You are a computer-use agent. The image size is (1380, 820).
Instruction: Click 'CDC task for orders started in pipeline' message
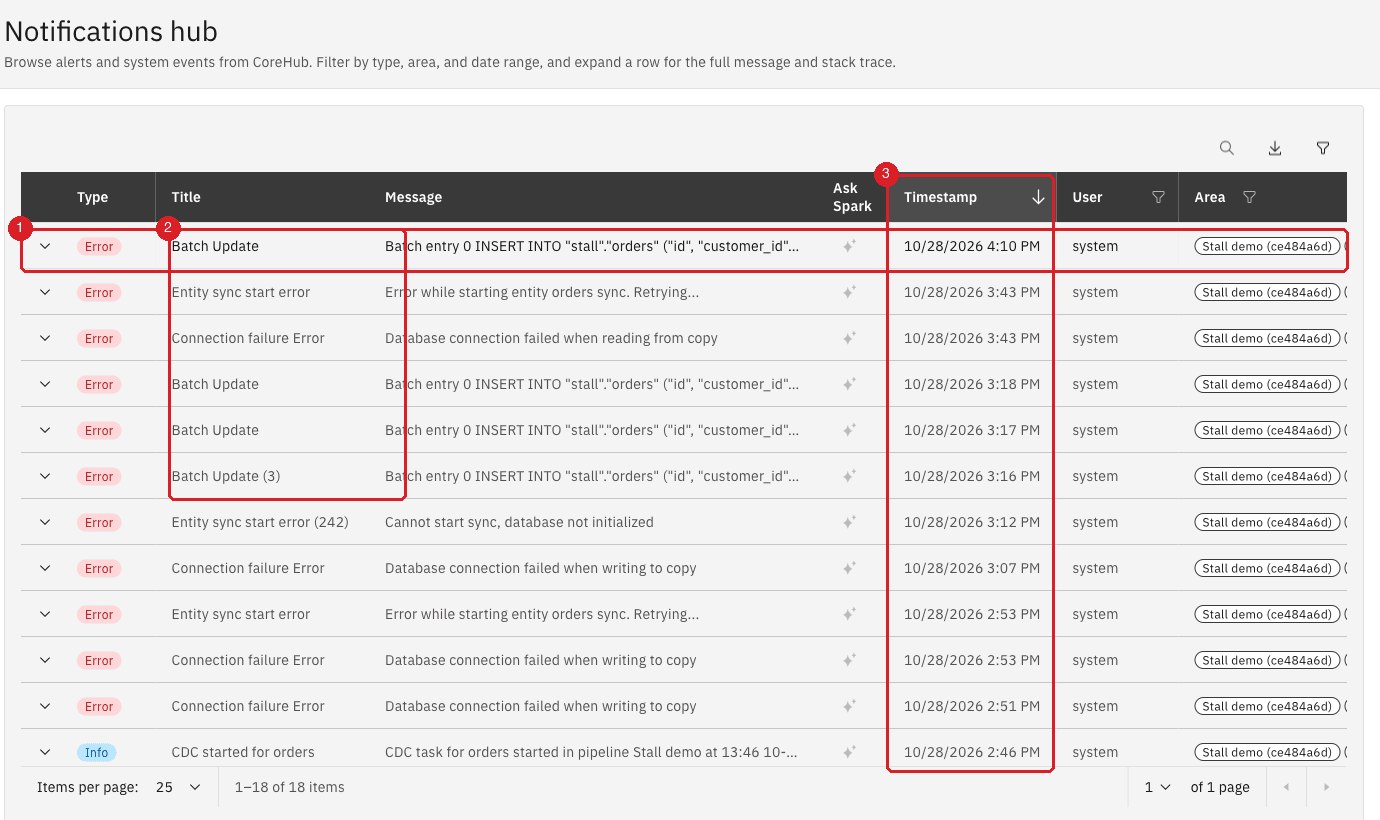click(591, 752)
